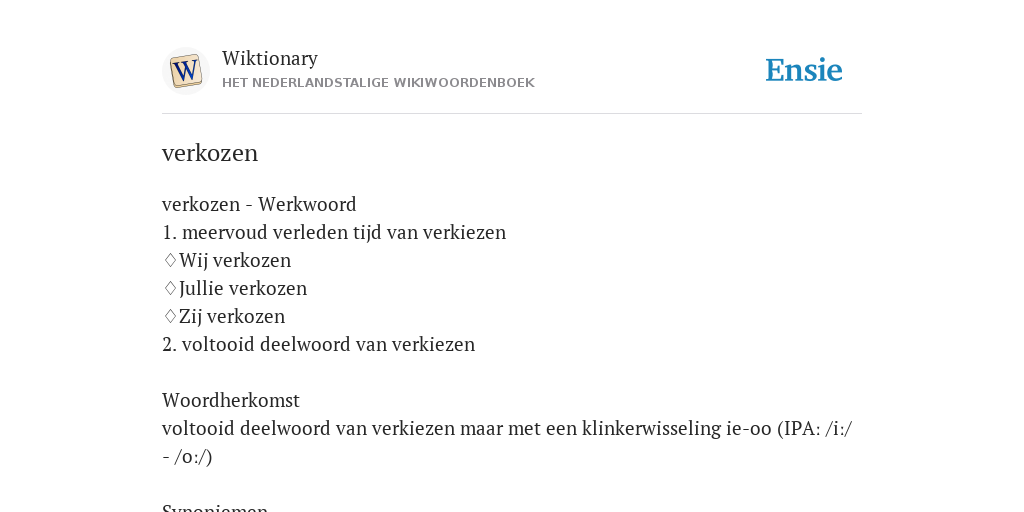Click the line 'verkozen - Werkwoord'

[259, 204]
